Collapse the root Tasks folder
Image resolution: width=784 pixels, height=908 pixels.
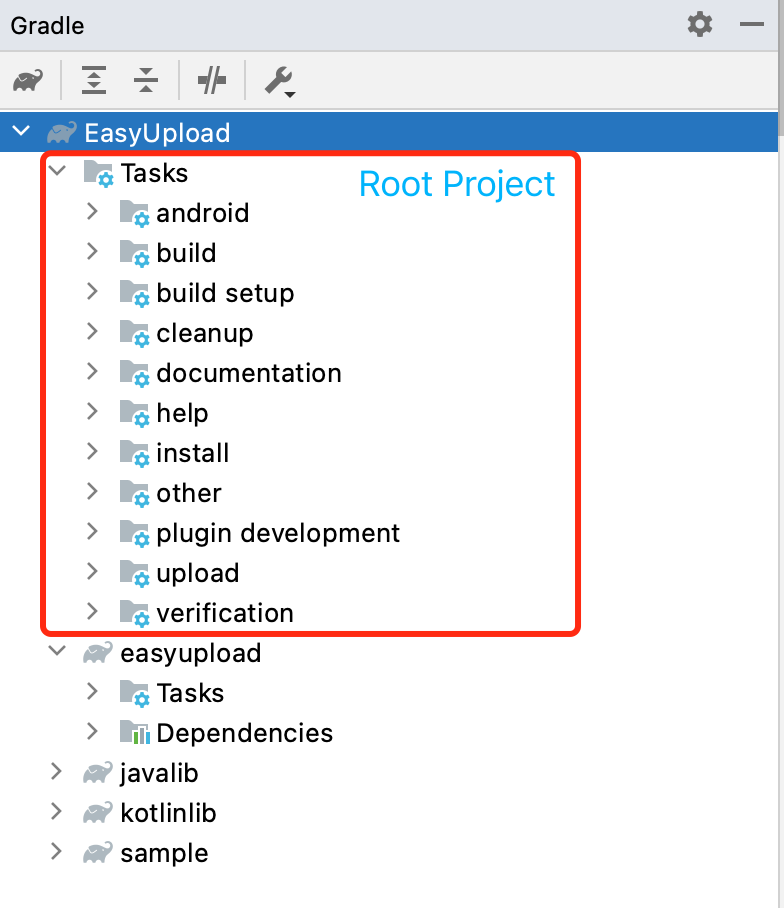[x=57, y=170]
